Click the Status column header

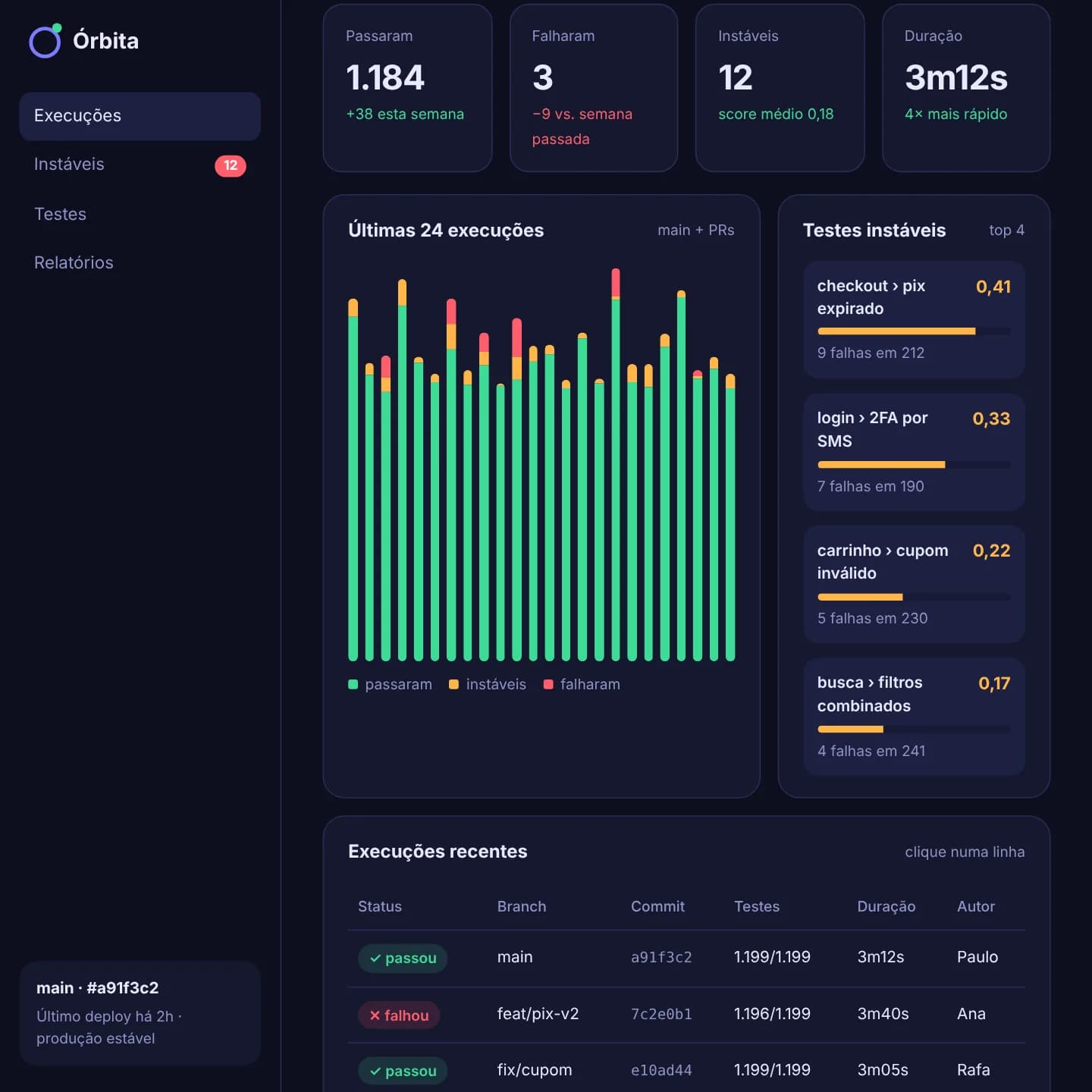pos(380,907)
